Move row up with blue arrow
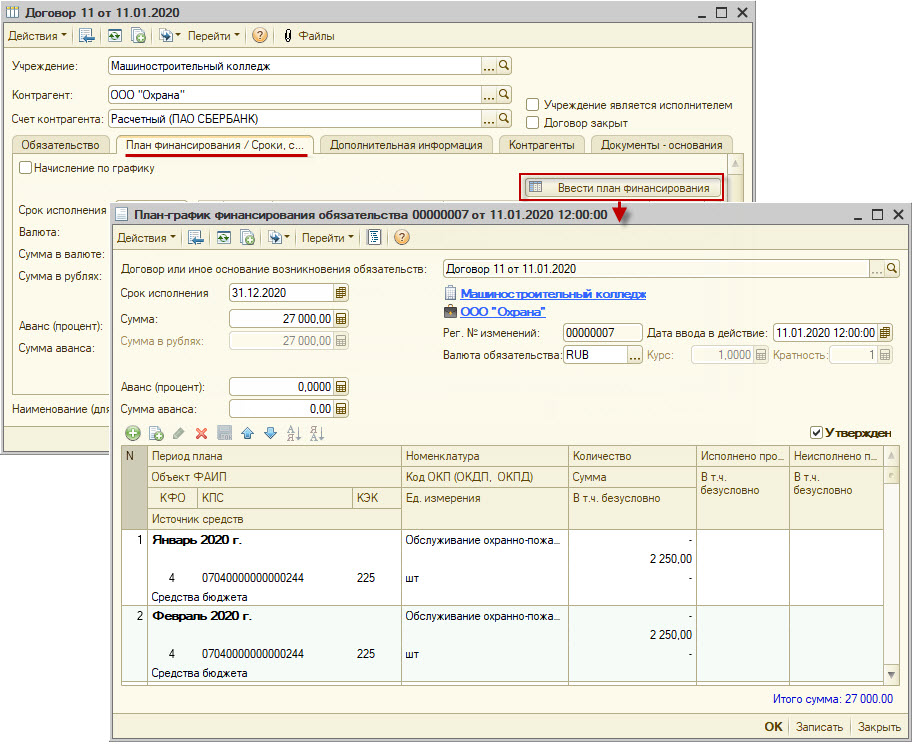The width and height of the screenshot is (913, 744). pos(246,433)
